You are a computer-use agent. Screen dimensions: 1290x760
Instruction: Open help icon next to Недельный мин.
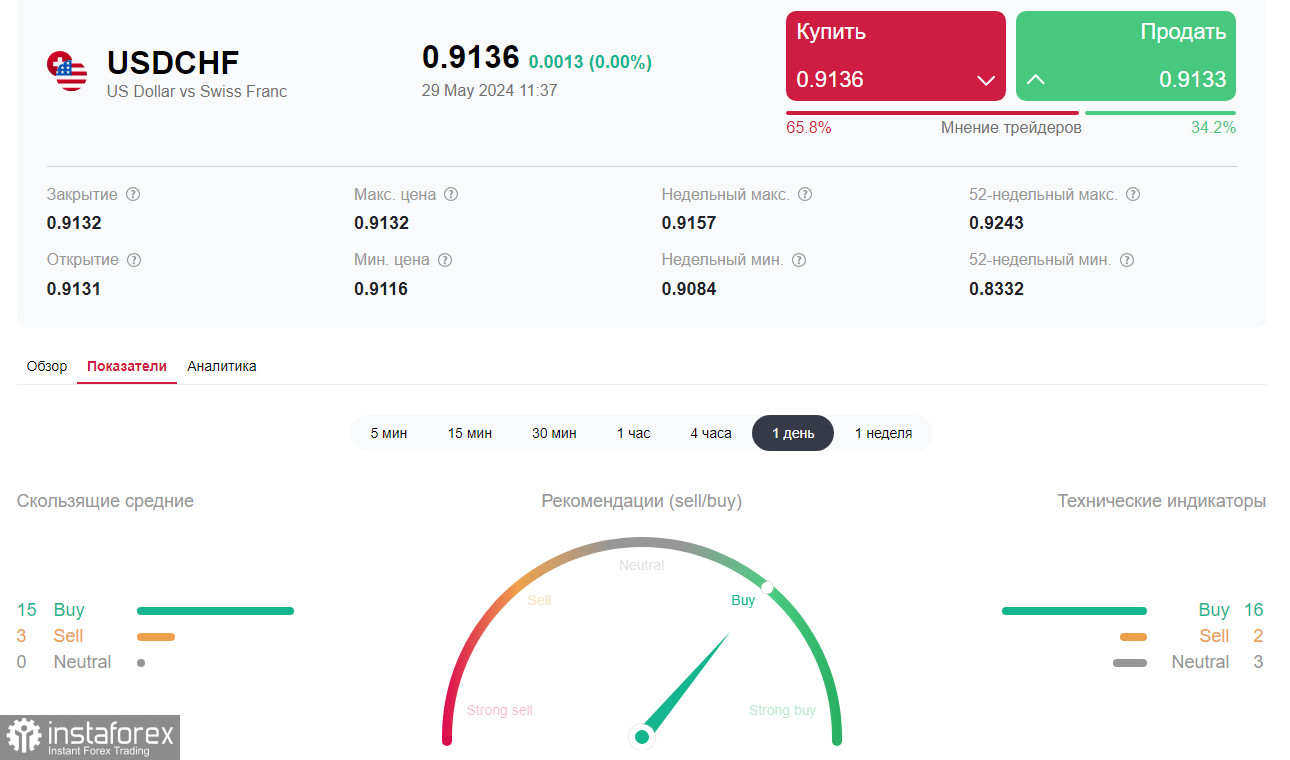coord(799,259)
